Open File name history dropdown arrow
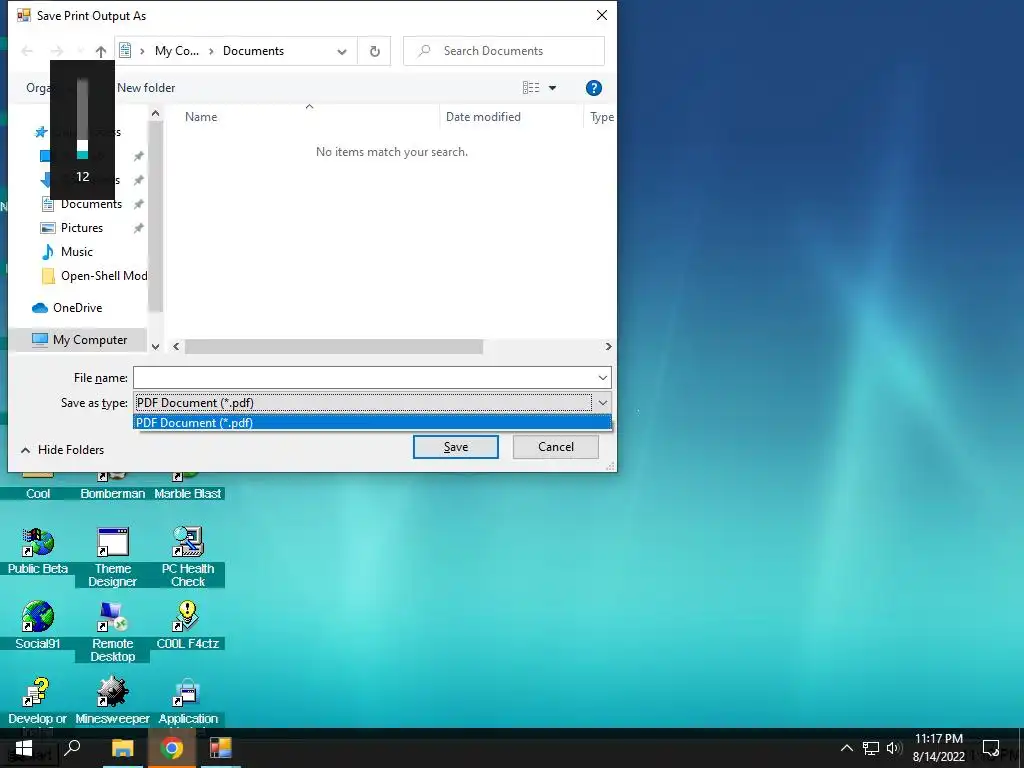 click(602, 377)
